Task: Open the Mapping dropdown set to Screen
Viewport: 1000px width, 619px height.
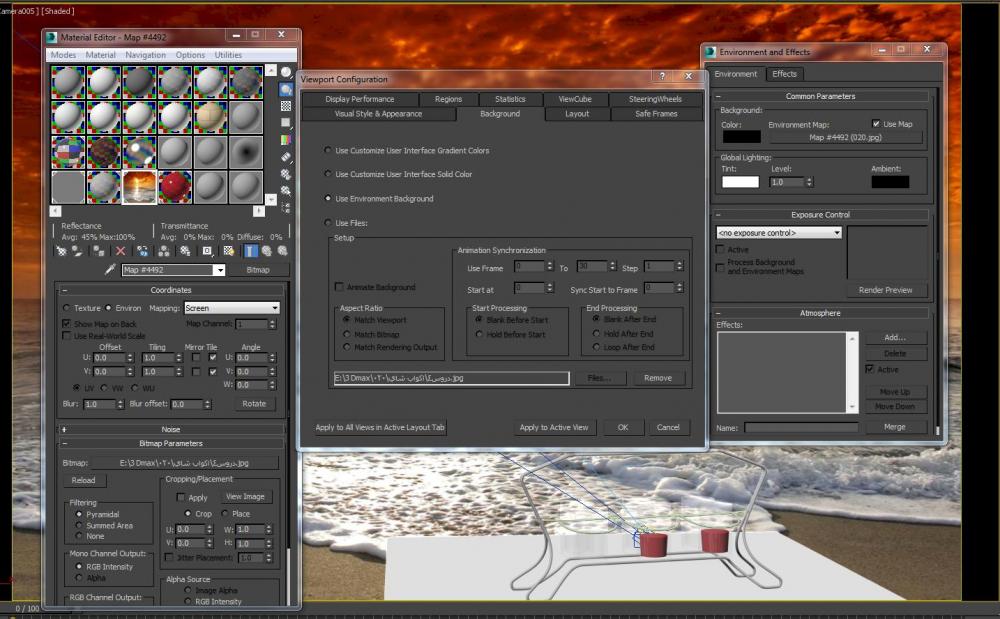Action: tap(232, 308)
